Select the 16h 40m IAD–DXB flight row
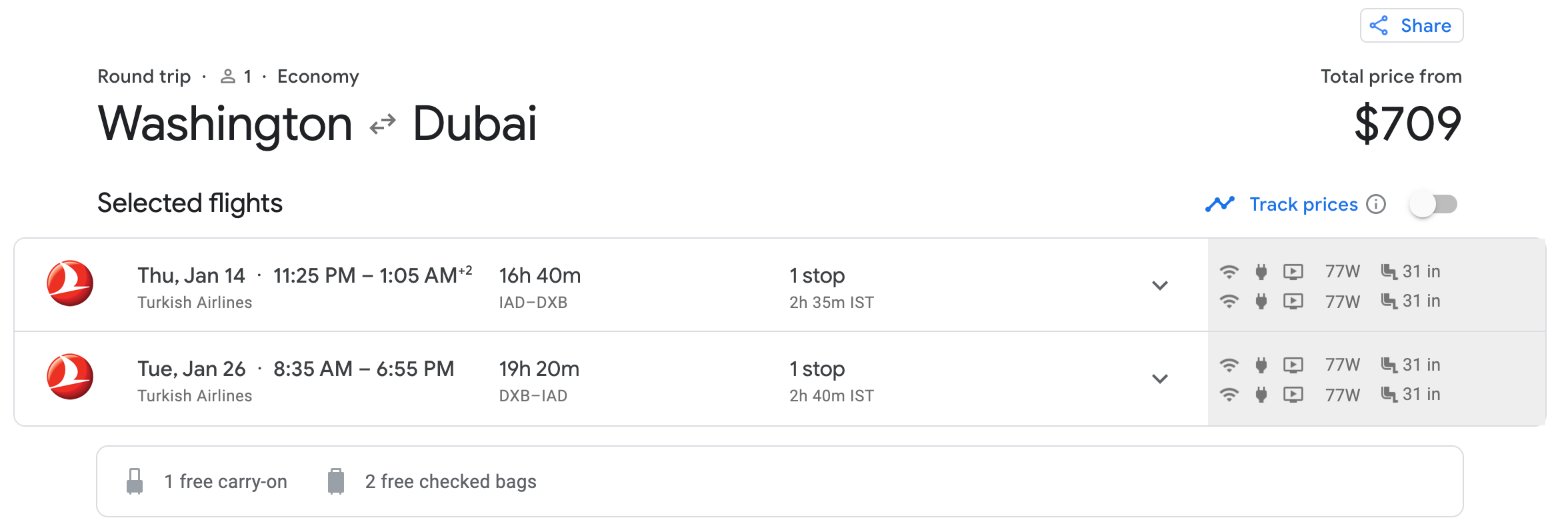The image size is (1568, 532). [600, 285]
